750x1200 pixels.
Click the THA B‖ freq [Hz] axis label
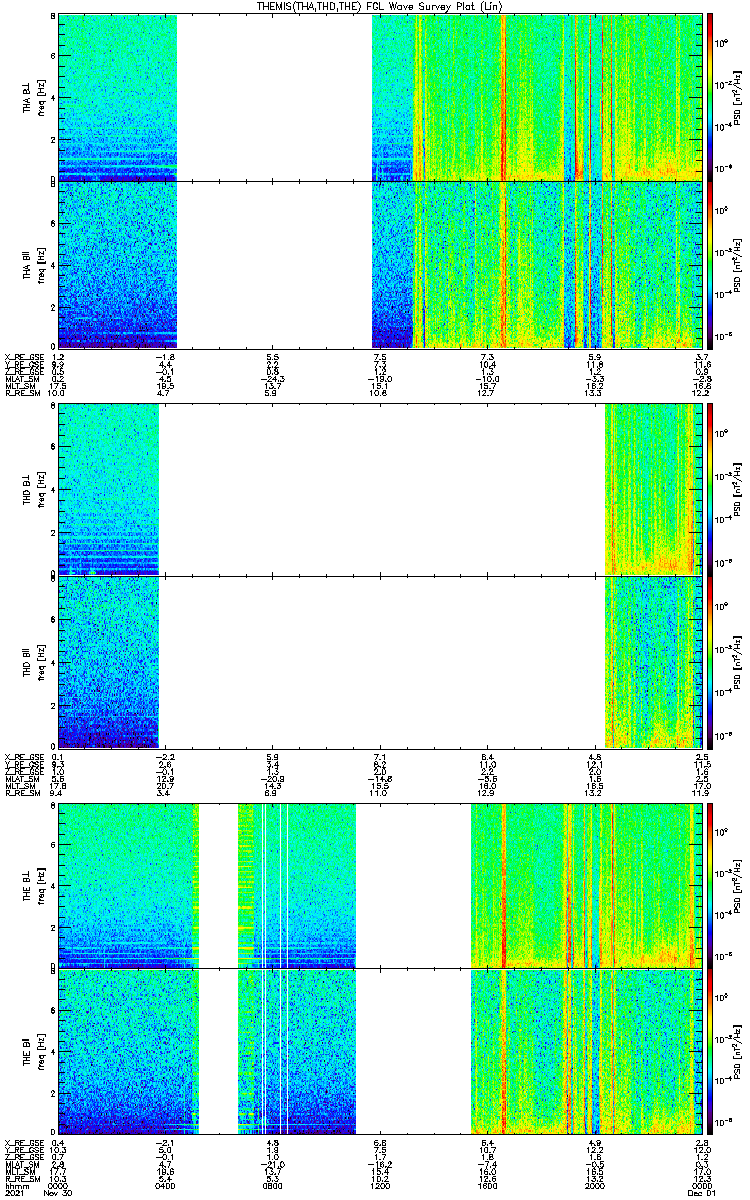[x=40, y=264]
